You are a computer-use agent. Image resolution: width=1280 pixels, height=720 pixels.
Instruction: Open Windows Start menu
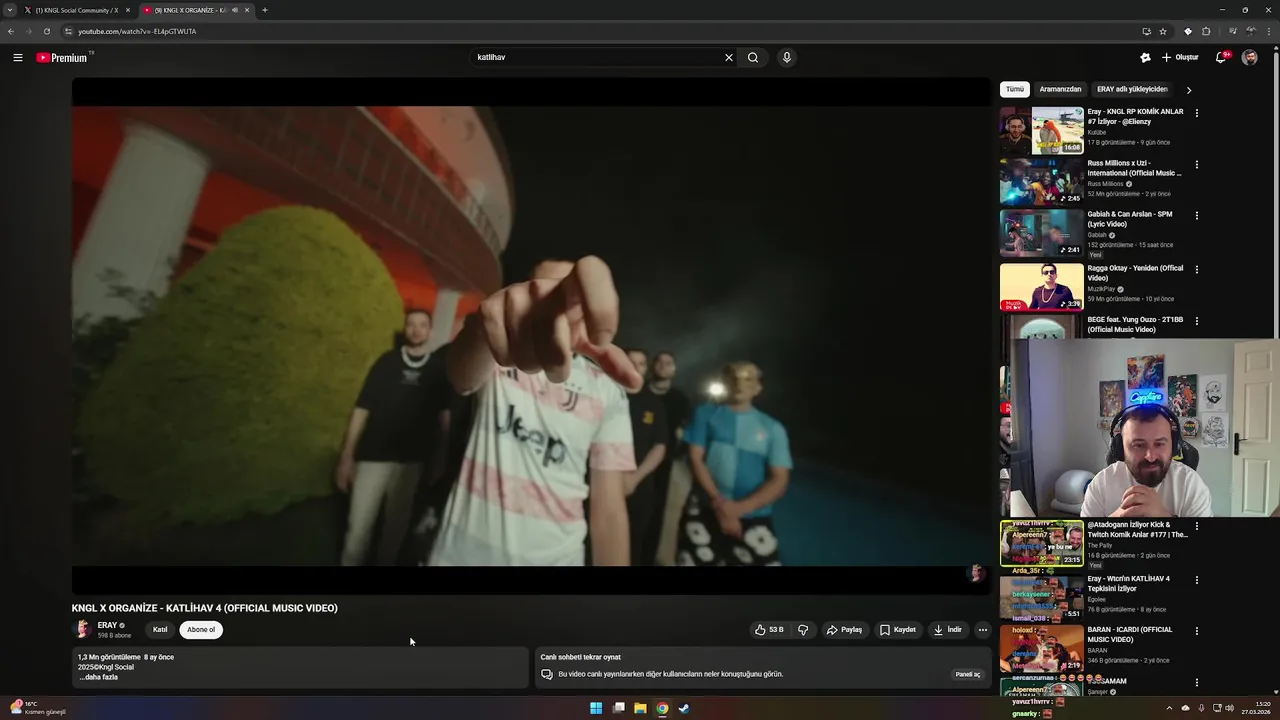[596, 708]
